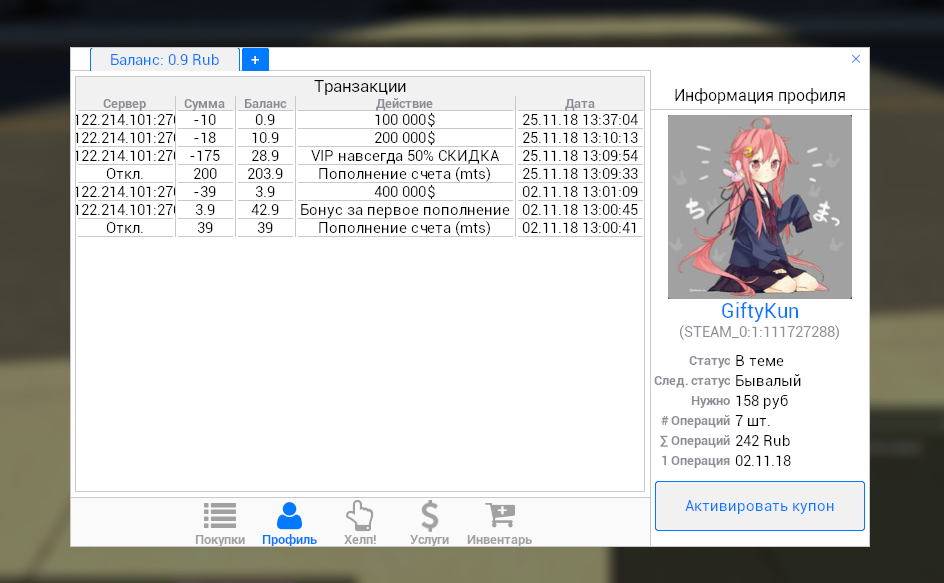Click the anime avatar profile picture

point(760,207)
